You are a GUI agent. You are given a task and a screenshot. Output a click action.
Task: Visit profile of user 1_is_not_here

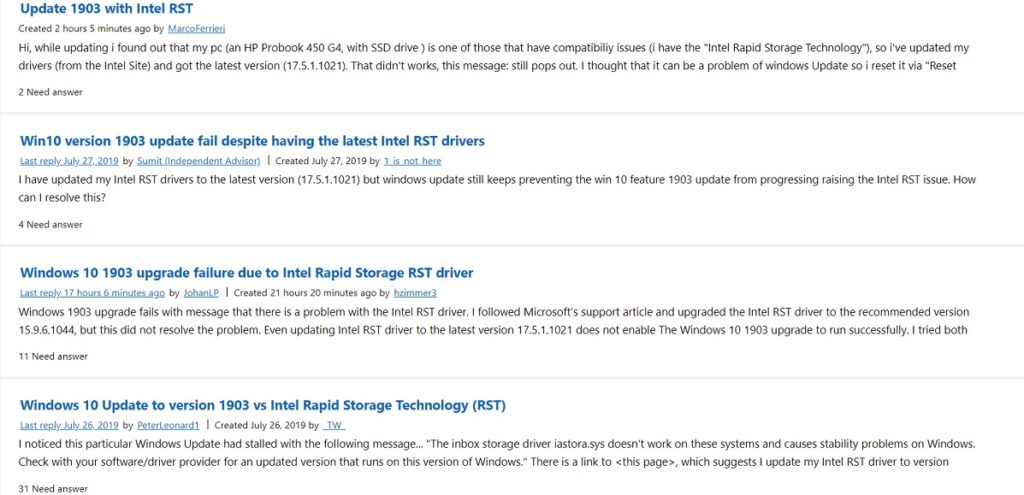click(412, 161)
